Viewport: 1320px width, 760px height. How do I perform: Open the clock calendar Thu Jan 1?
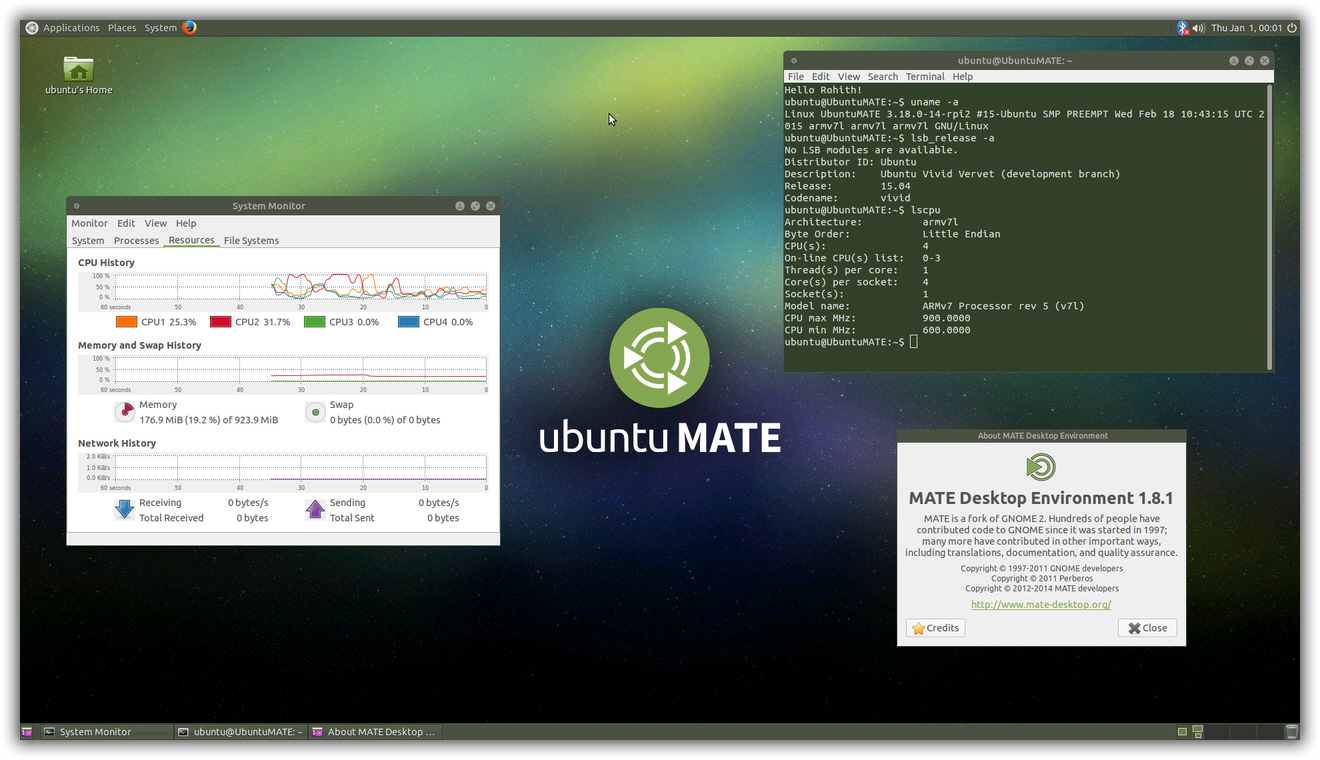[x=1246, y=28]
